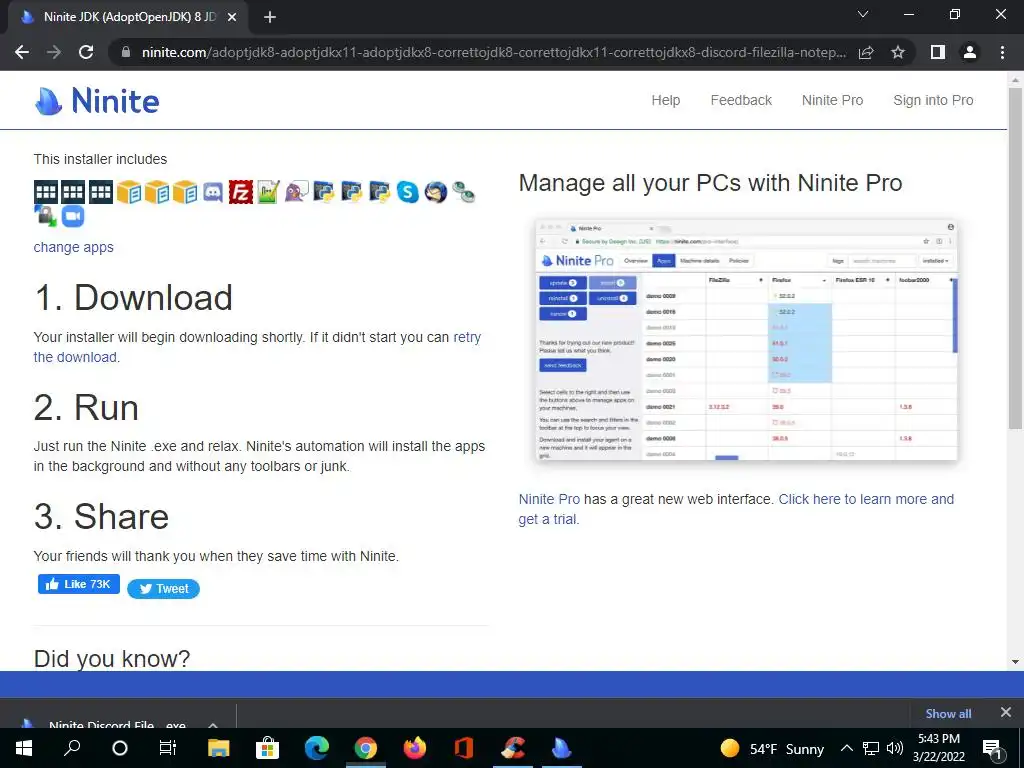Click the Ninite logo in page header
Viewport: 1024px width, 768px height.
point(97,101)
